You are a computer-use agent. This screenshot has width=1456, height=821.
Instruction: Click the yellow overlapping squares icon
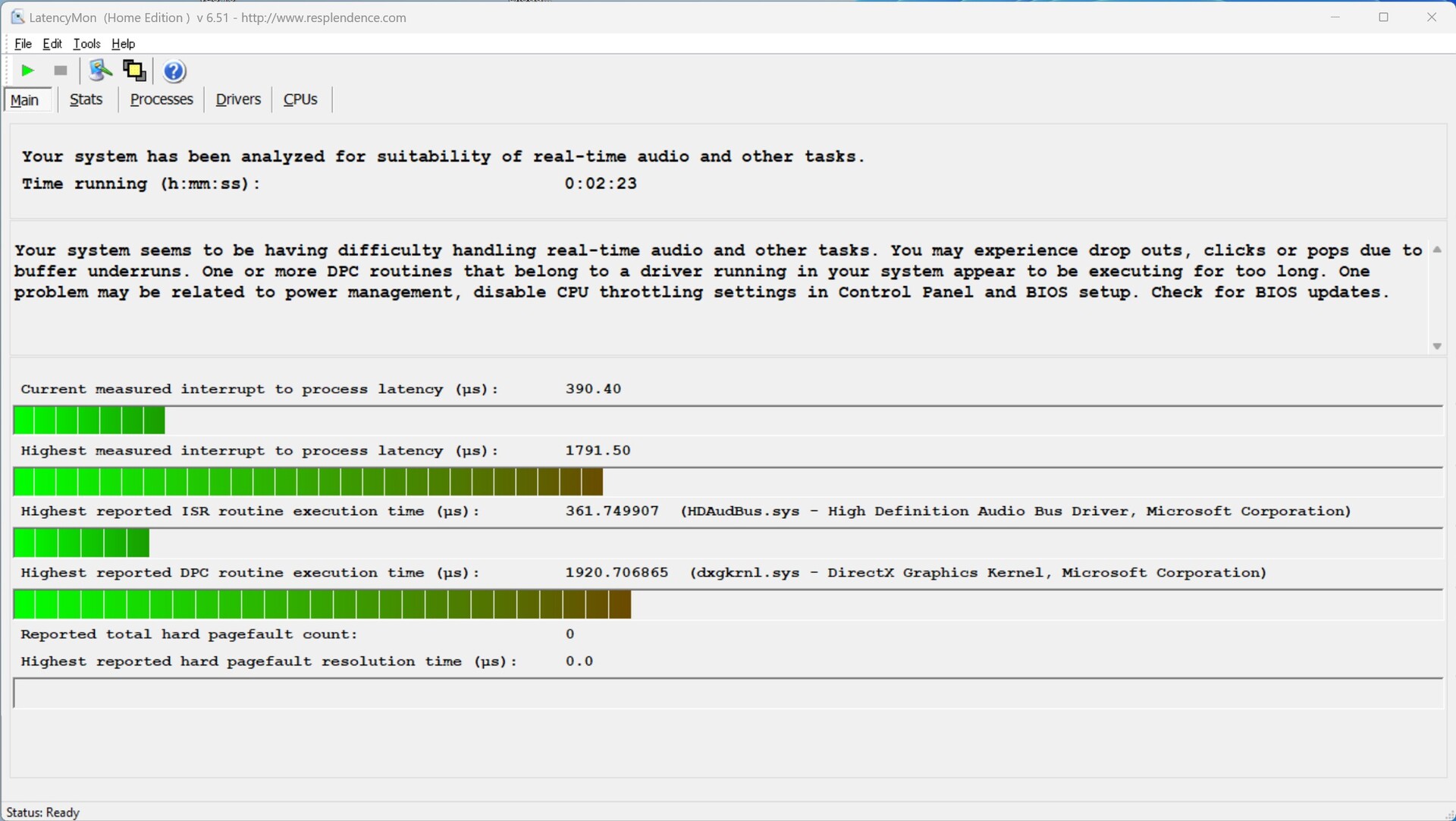[x=134, y=71]
